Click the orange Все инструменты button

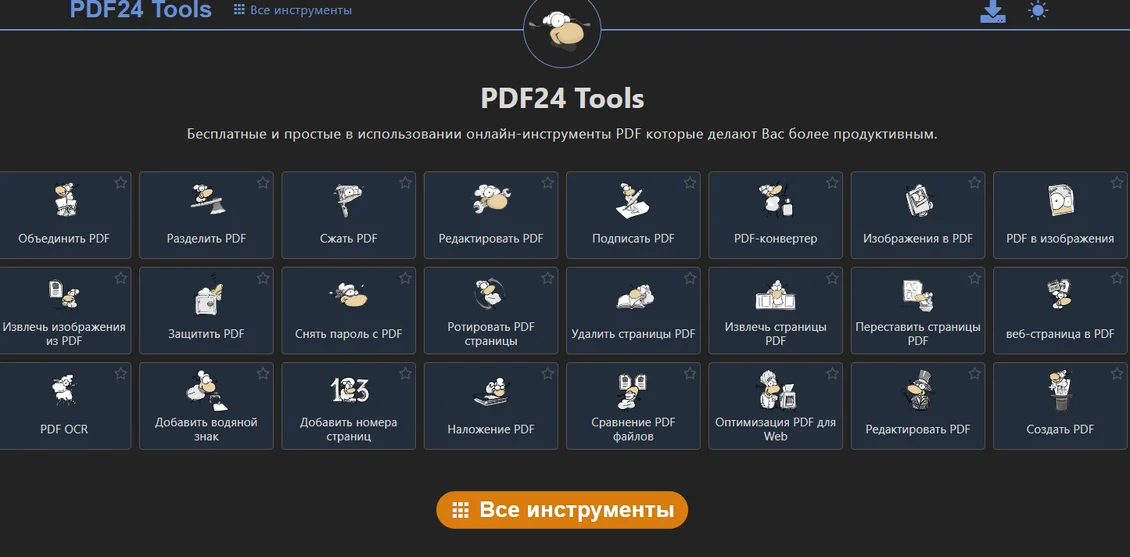[562, 510]
